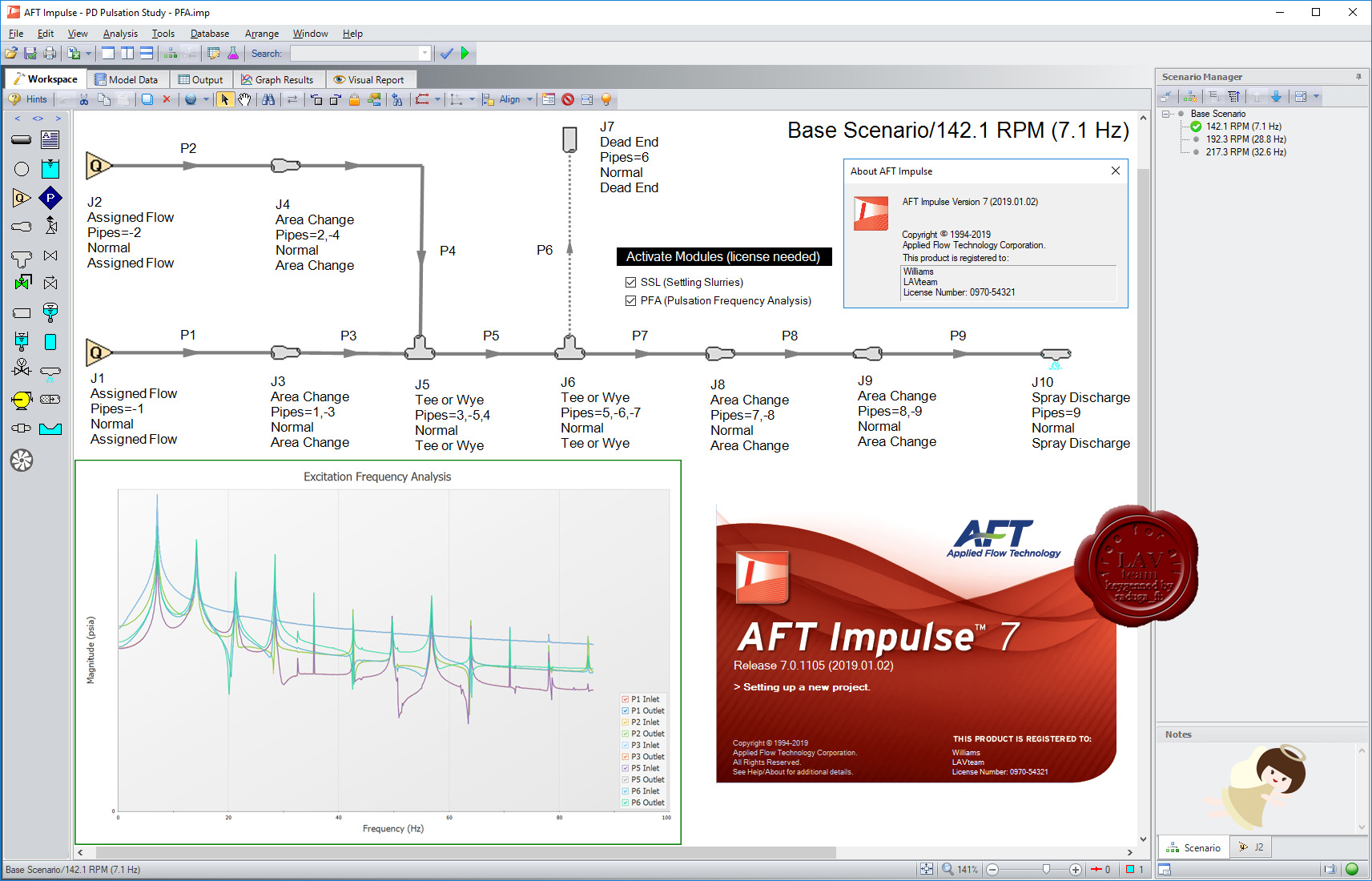
Task: Select the 192.3 RPM (28.8 Hz) scenario
Action: coord(1245,139)
